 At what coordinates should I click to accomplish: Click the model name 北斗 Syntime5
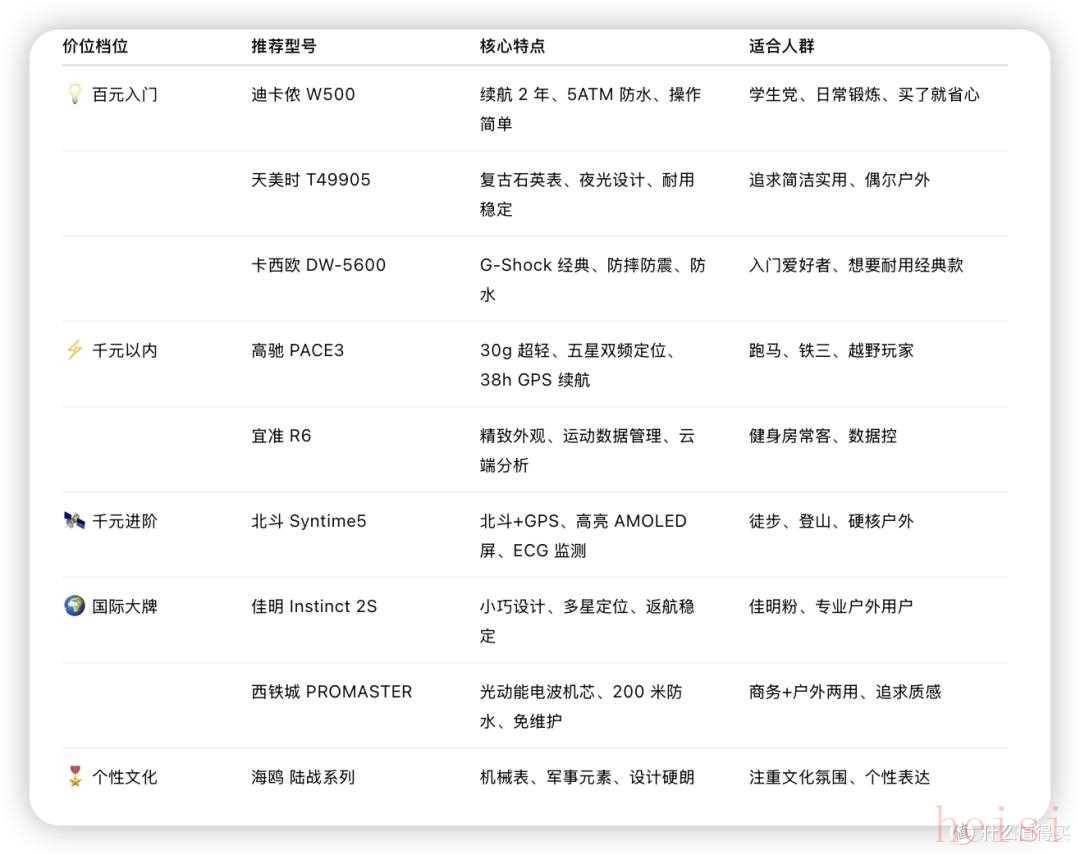coord(309,521)
